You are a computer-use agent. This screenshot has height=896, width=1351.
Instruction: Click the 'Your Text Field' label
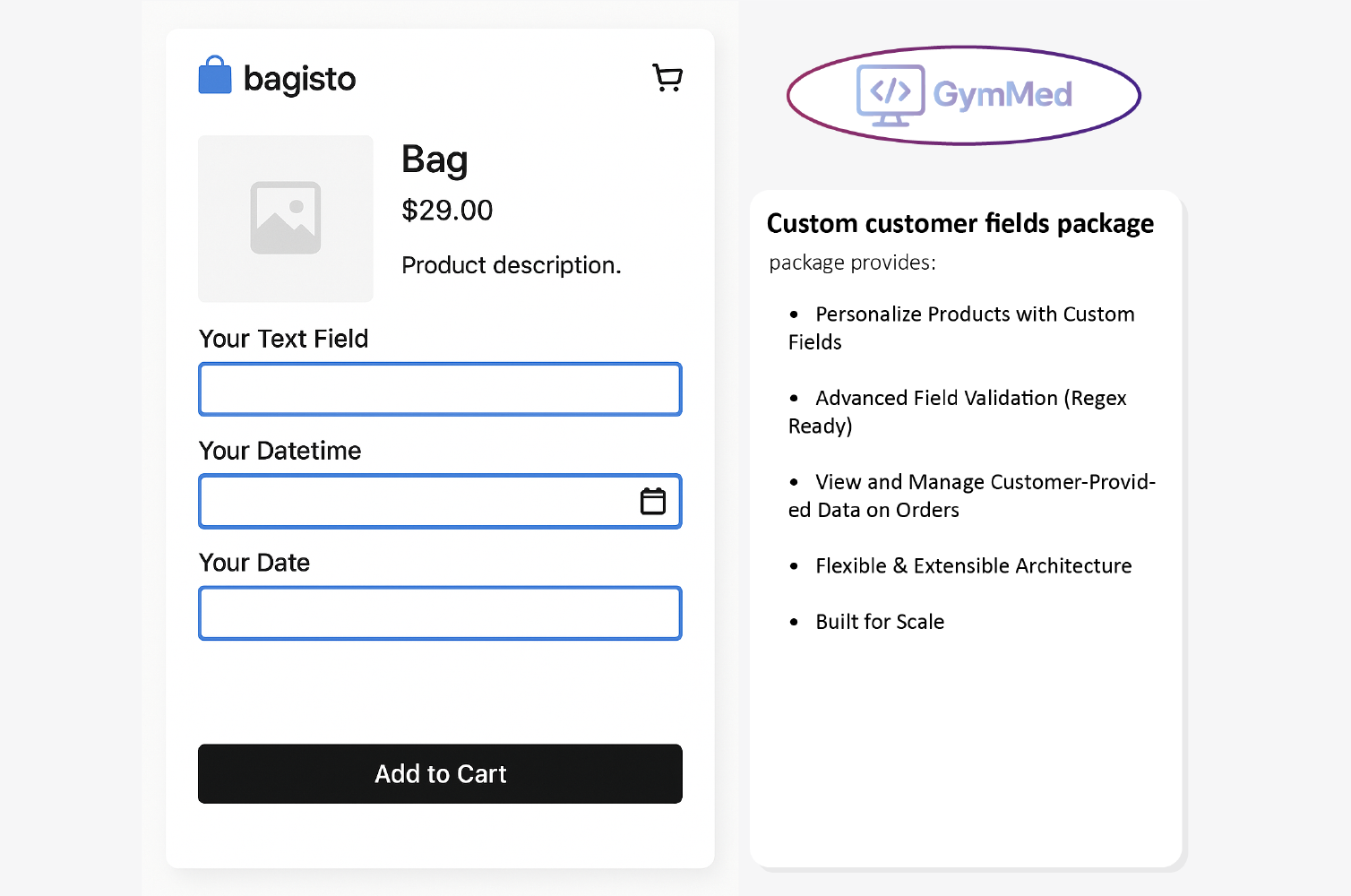[284, 339]
